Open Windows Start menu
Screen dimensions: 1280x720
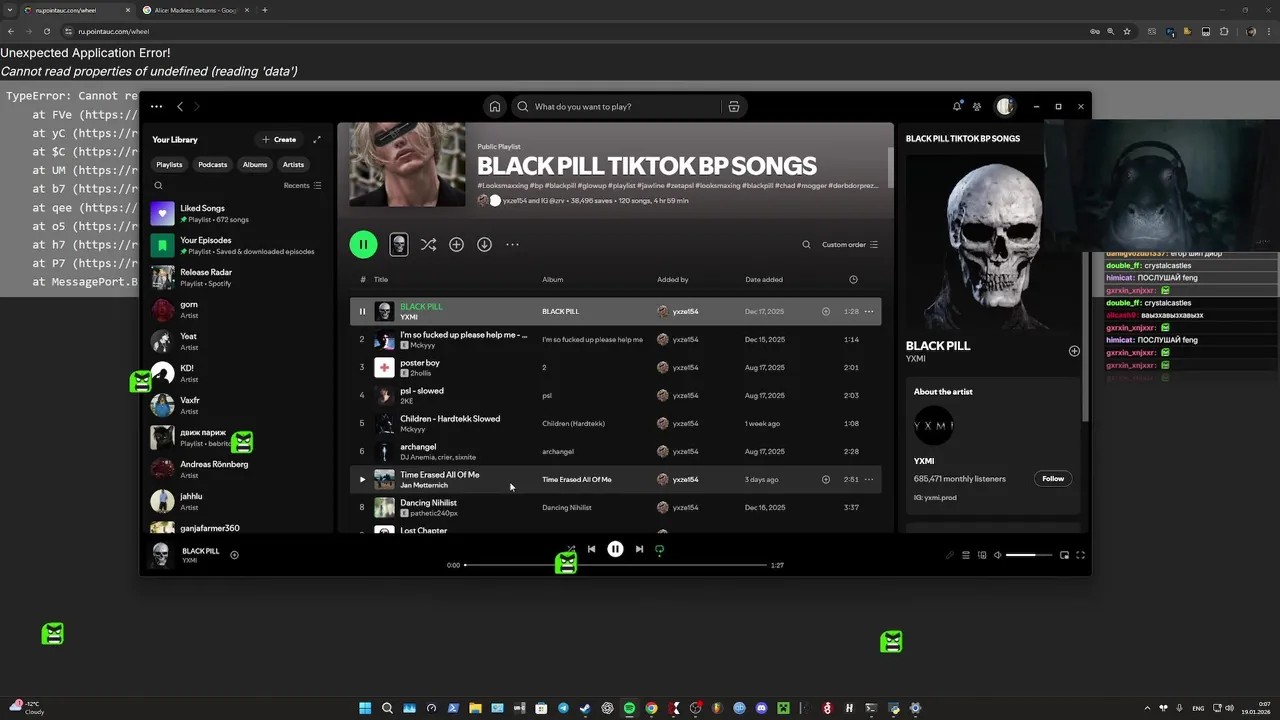coord(365,708)
